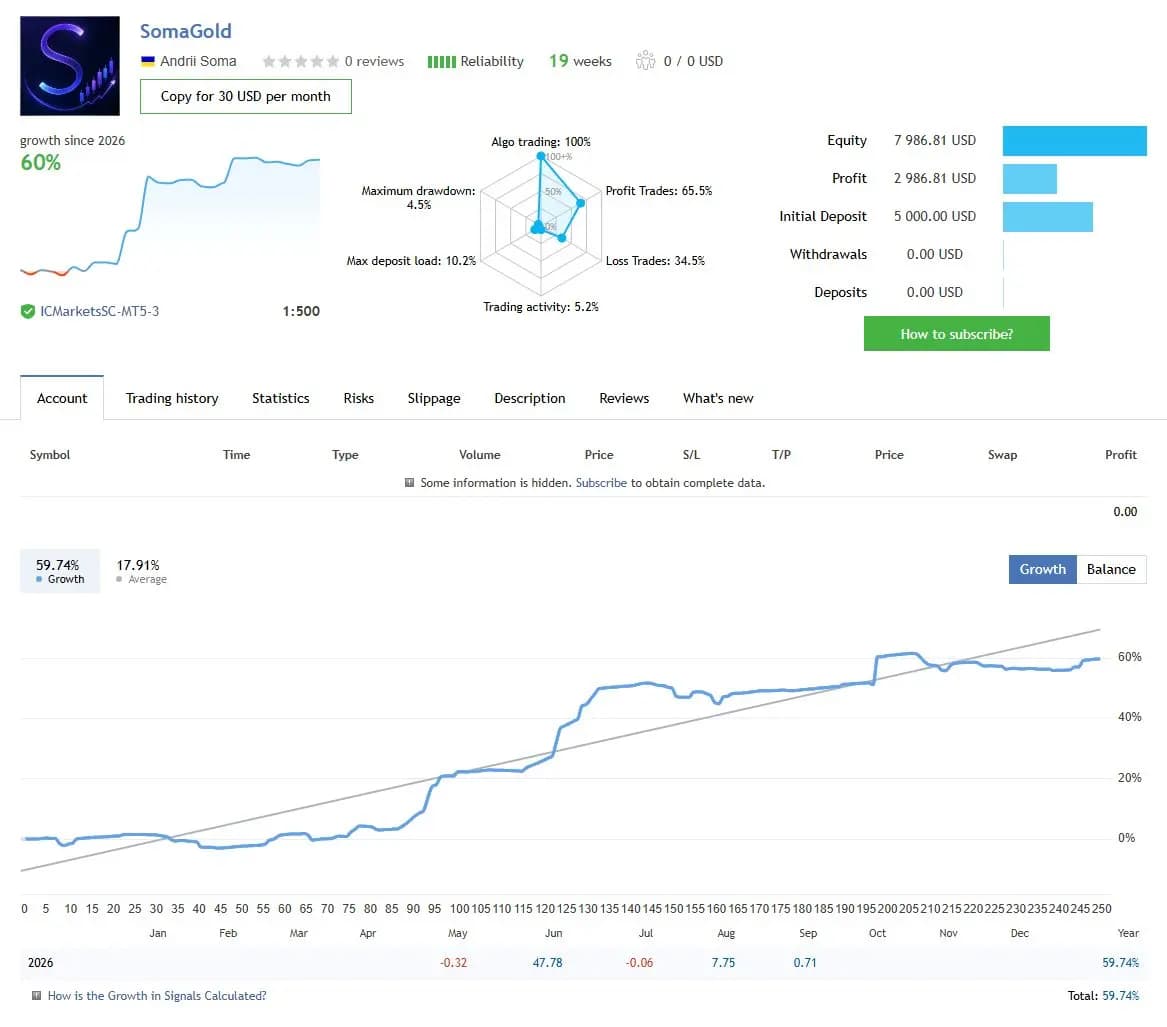Image resolution: width=1167 pixels, height=1027 pixels.
Task: Click the 7 986.81 USD equity value
Action: pyautogui.click(x=935, y=141)
